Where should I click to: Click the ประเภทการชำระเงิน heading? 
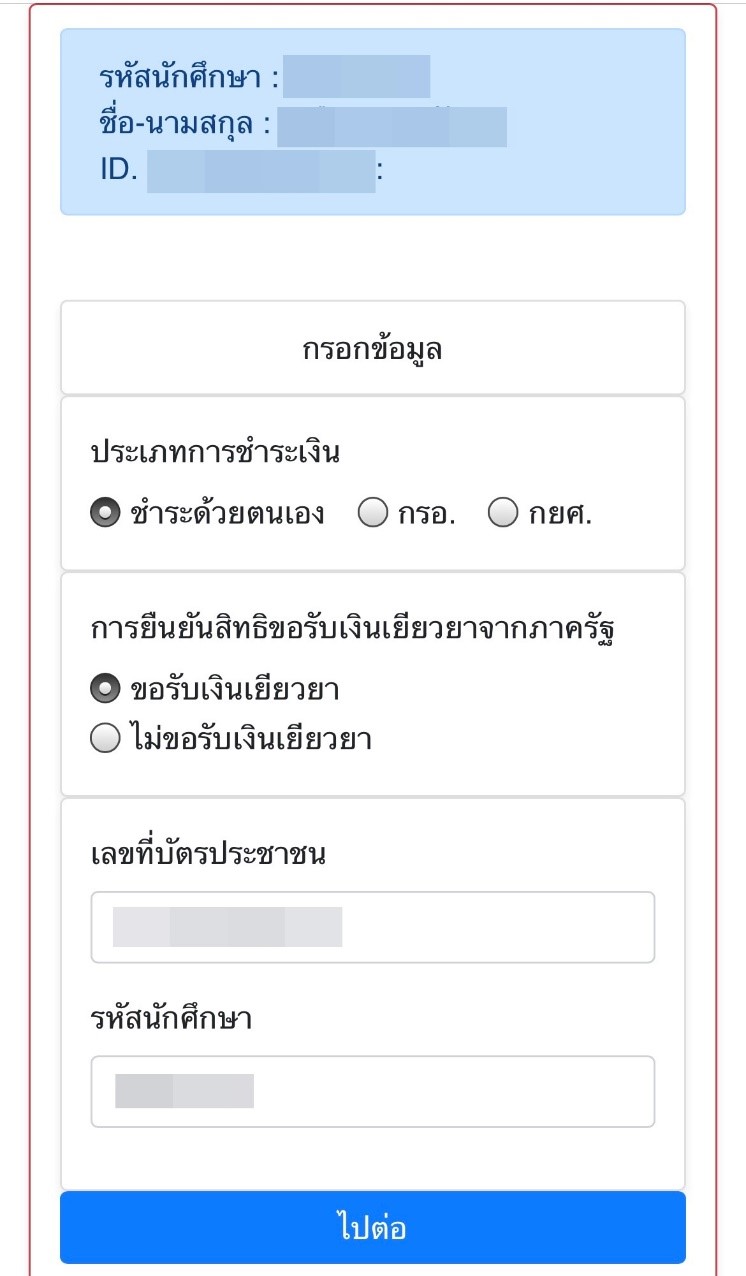[x=216, y=453]
